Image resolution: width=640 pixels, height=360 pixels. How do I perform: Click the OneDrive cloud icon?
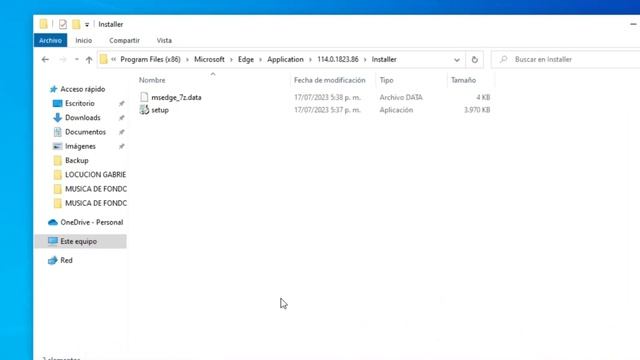[x=53, y=222]
